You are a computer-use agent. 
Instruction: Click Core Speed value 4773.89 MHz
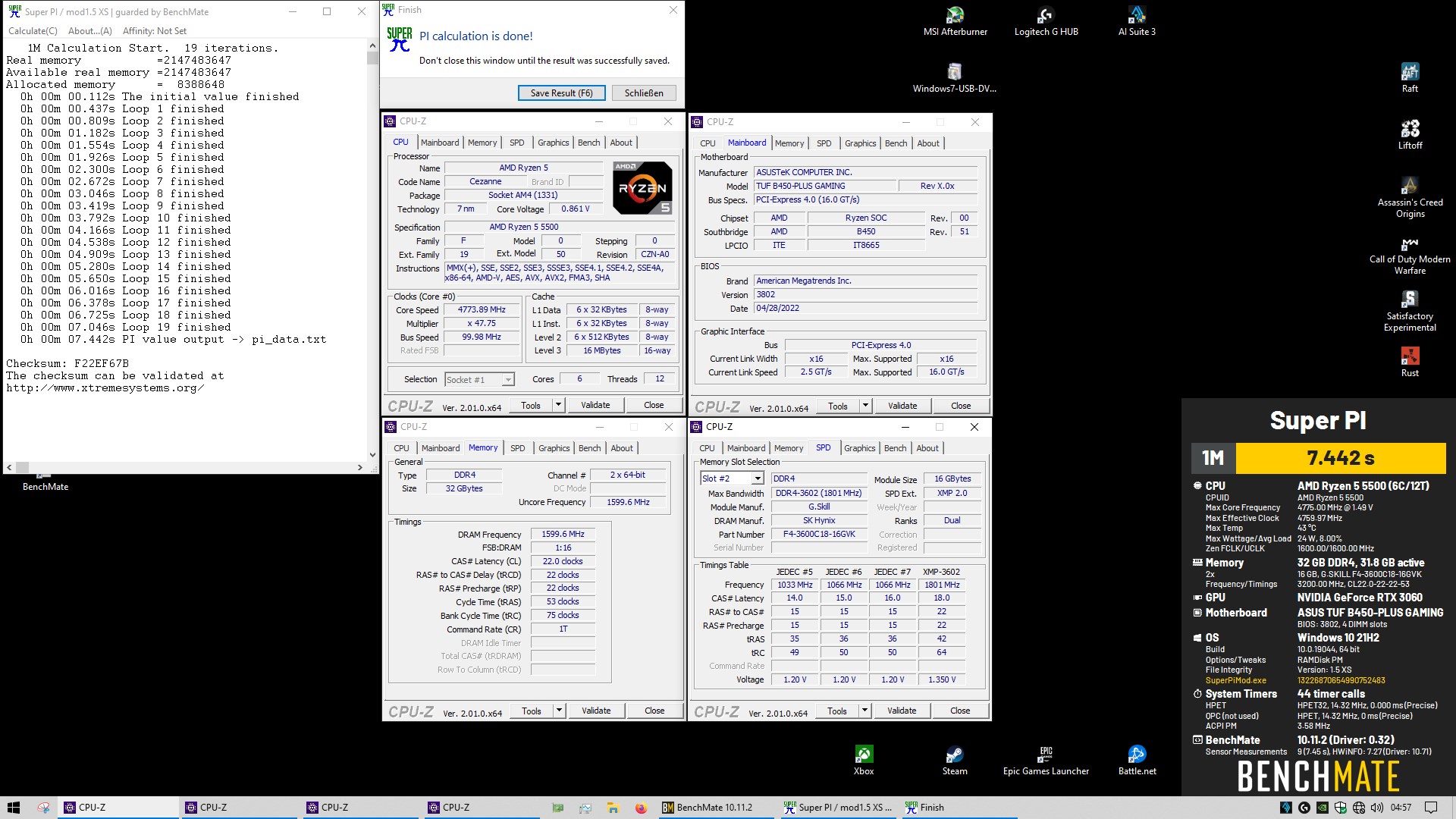click(x=482, y=309)
